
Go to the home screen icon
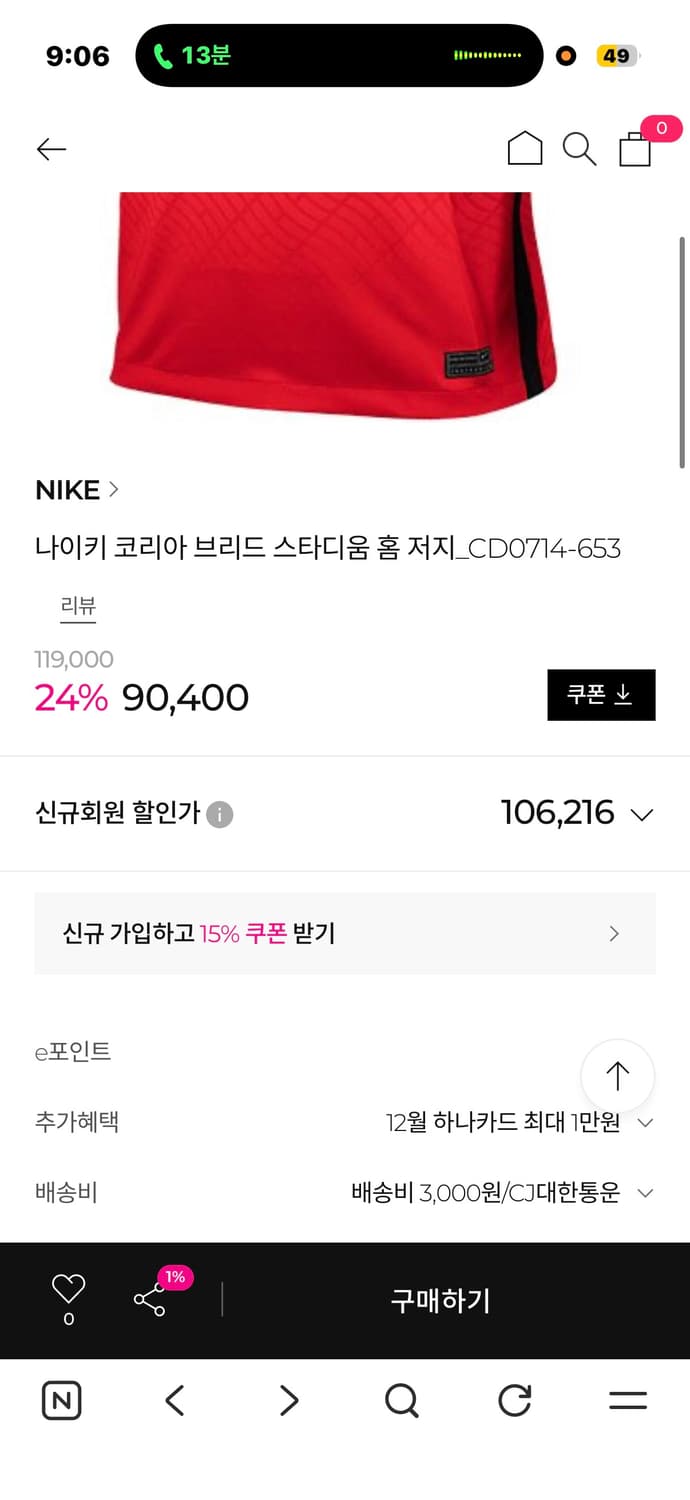(x=525, y=148)
